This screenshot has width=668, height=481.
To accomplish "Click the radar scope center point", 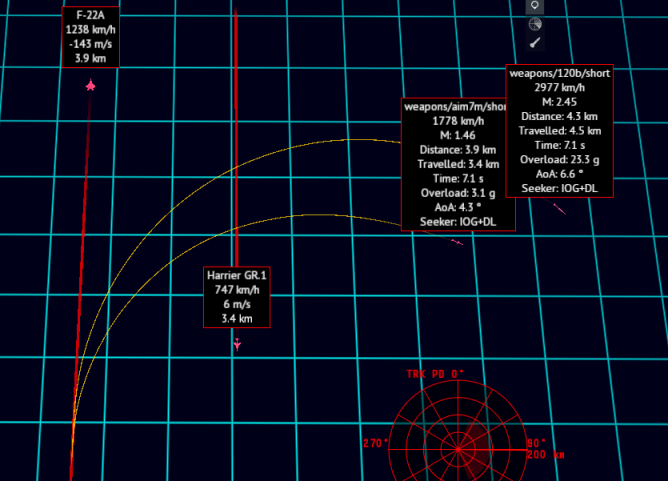I will click(x=459, y=445).
